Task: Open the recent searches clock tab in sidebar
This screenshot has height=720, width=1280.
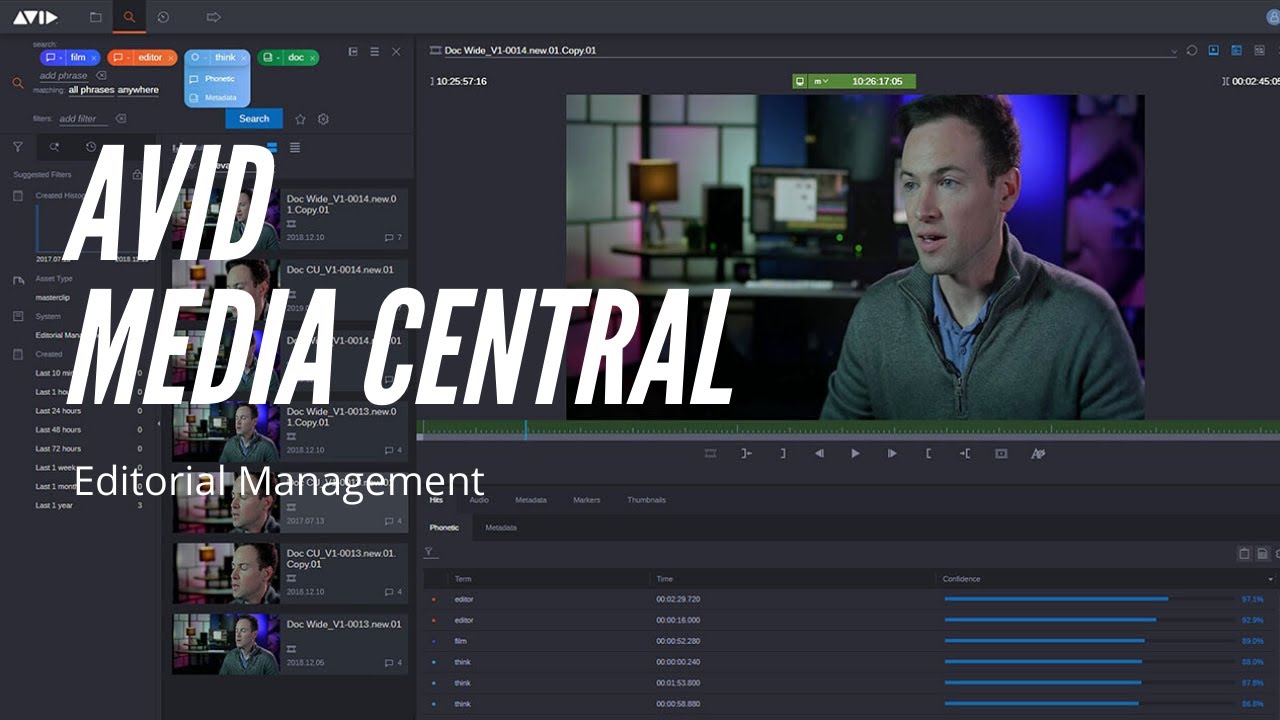Action: click(91, 147)
